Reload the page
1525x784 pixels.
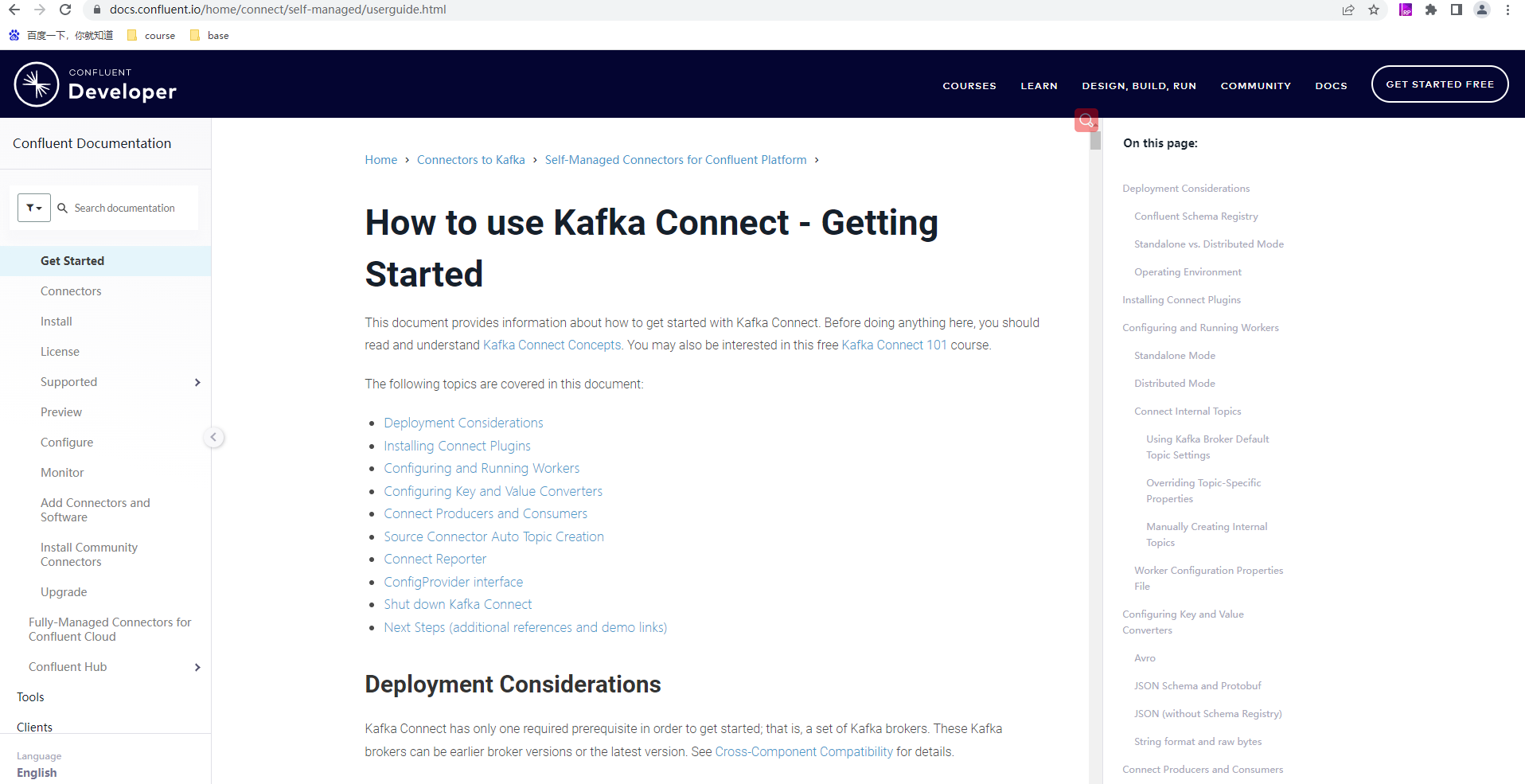[65, 10]
